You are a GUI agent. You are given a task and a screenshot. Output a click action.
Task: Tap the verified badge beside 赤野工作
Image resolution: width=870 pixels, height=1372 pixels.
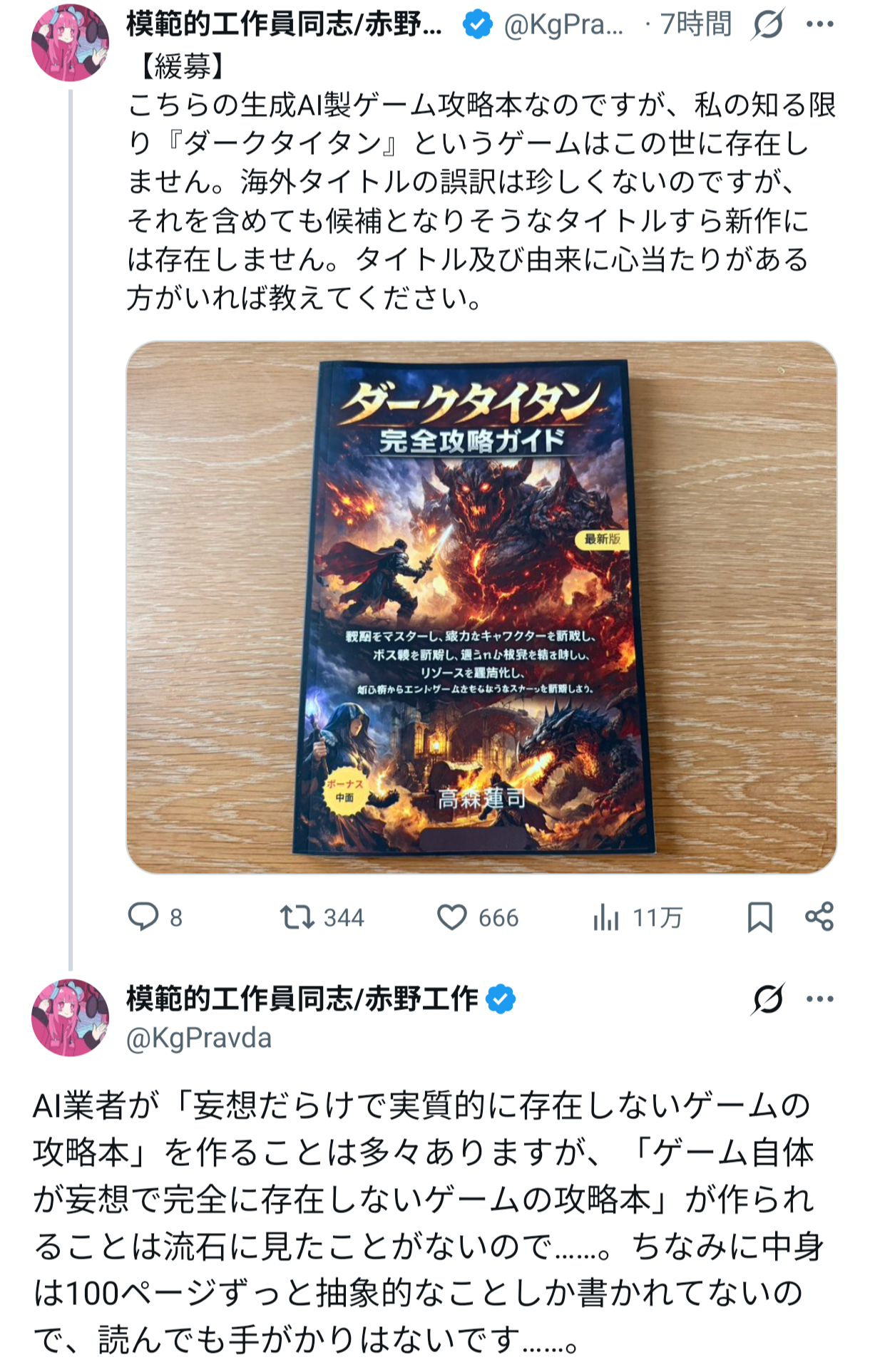point(501,999)
